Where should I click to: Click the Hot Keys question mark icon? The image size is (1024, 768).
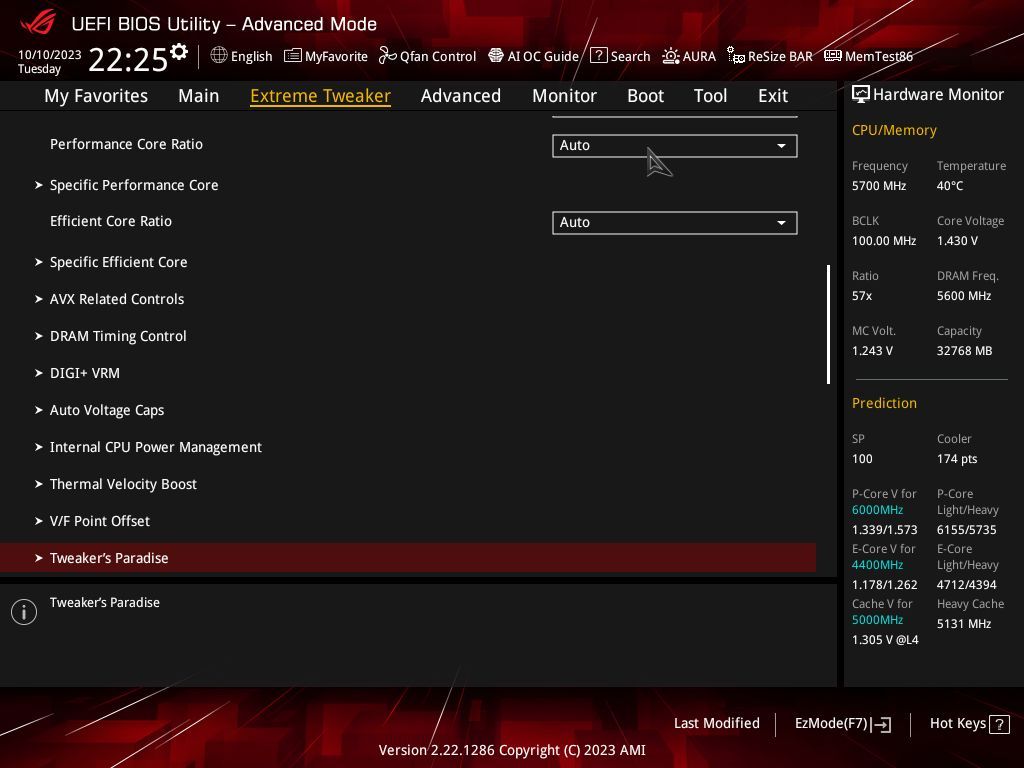point(999,724)
